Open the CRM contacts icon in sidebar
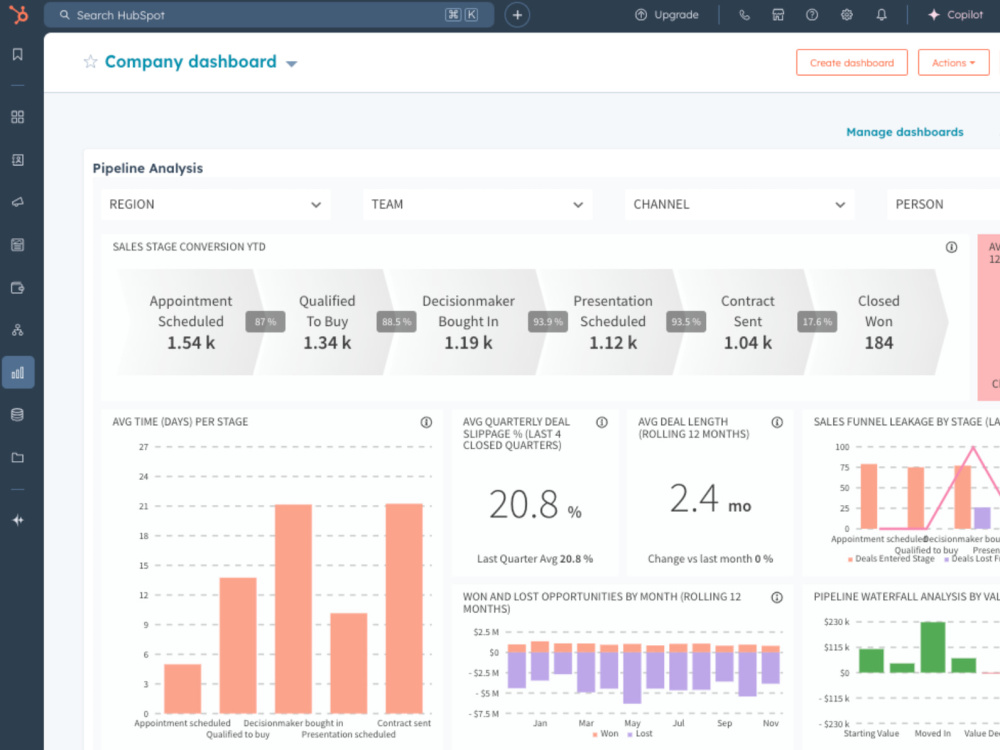The width and height of the screenshot is (1000, 750). pos(18,159)
